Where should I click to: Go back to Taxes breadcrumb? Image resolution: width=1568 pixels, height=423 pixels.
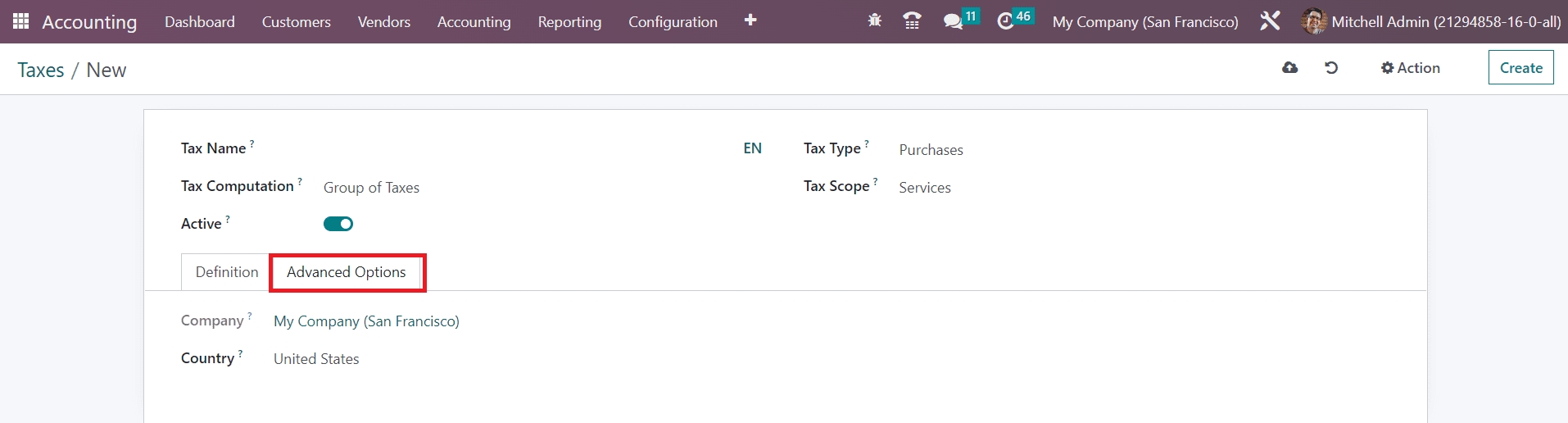(x=41, y=70)
